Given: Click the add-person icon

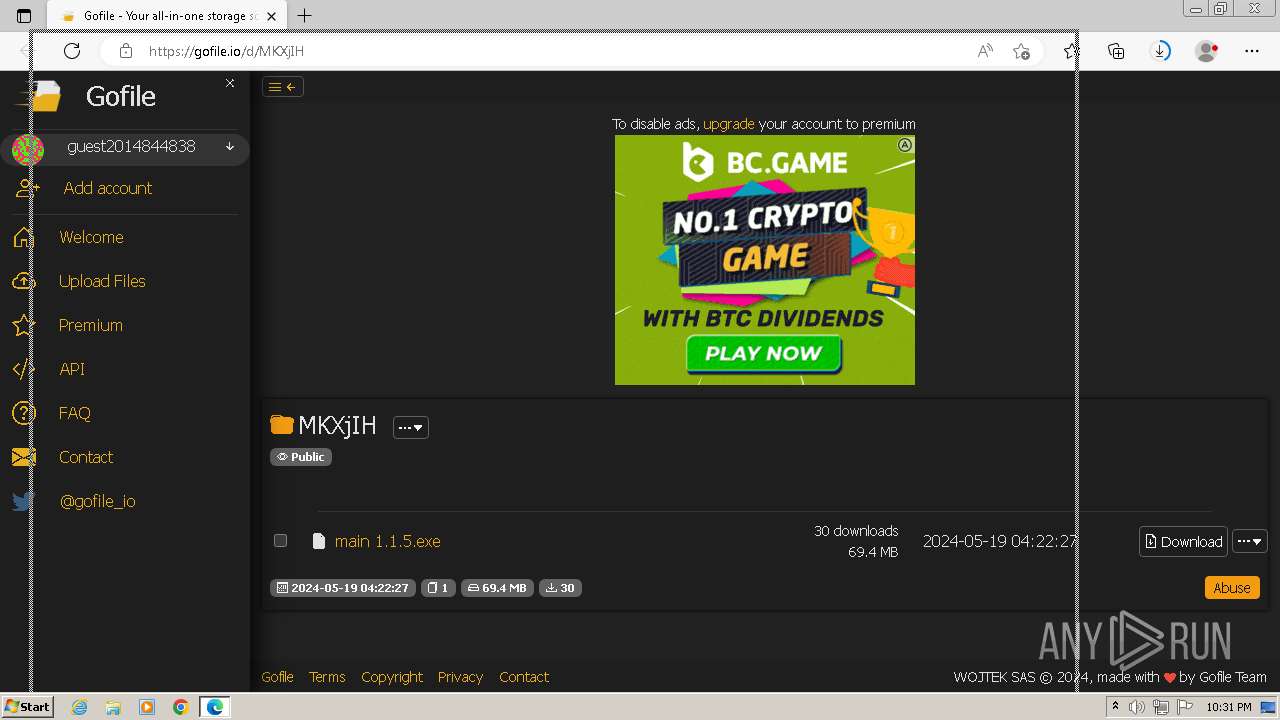Looking at the screenshot, I should pyautogui.click(x=28, y=188).
